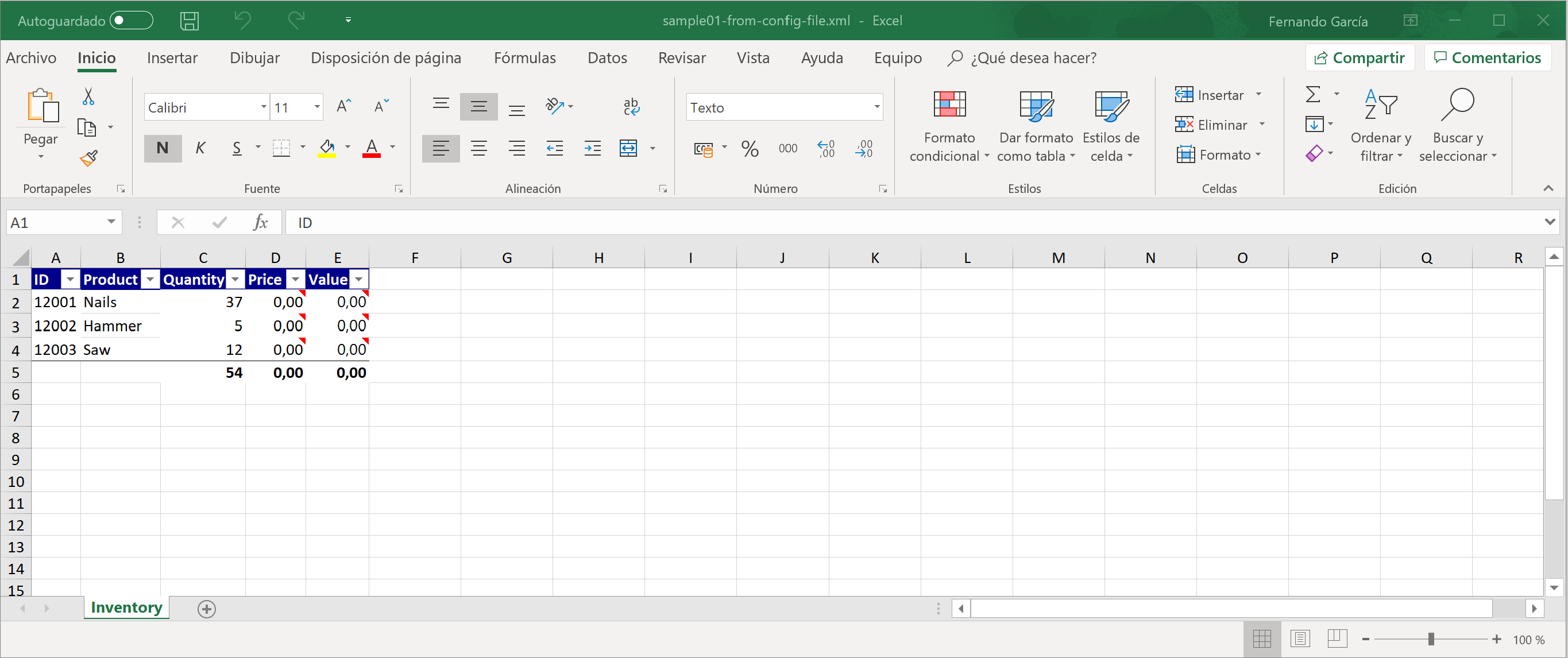Click the Comentarios button
1568x658 pixels.
(x=1487, y=58)
